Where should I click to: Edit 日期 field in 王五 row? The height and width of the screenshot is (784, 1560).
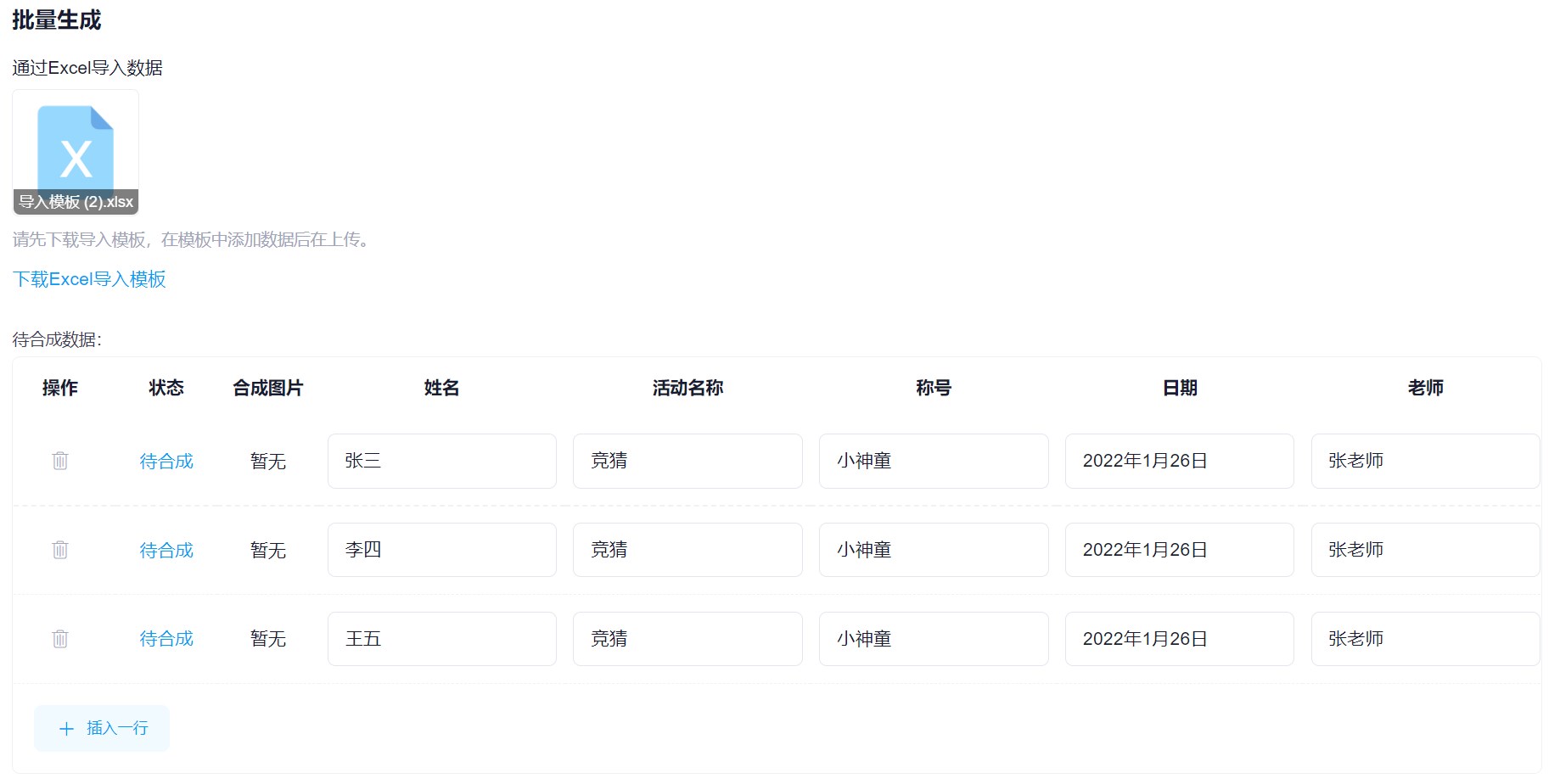point(1180,639)
